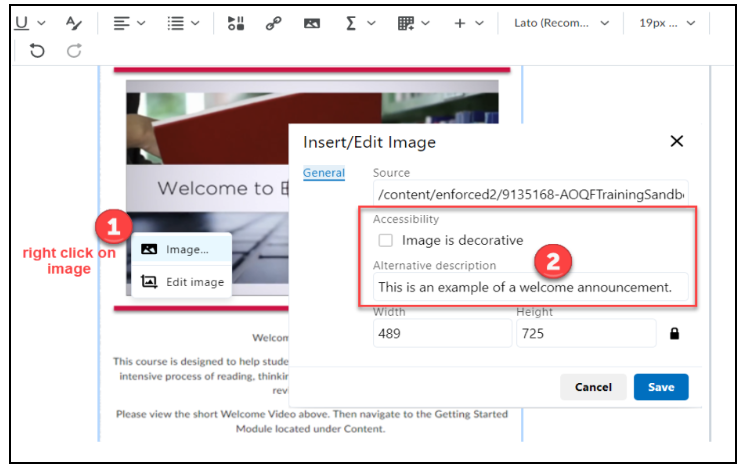Screen dimensions: 742x467
Task: Click the undo arrow icon
Action: click(37, 51)
